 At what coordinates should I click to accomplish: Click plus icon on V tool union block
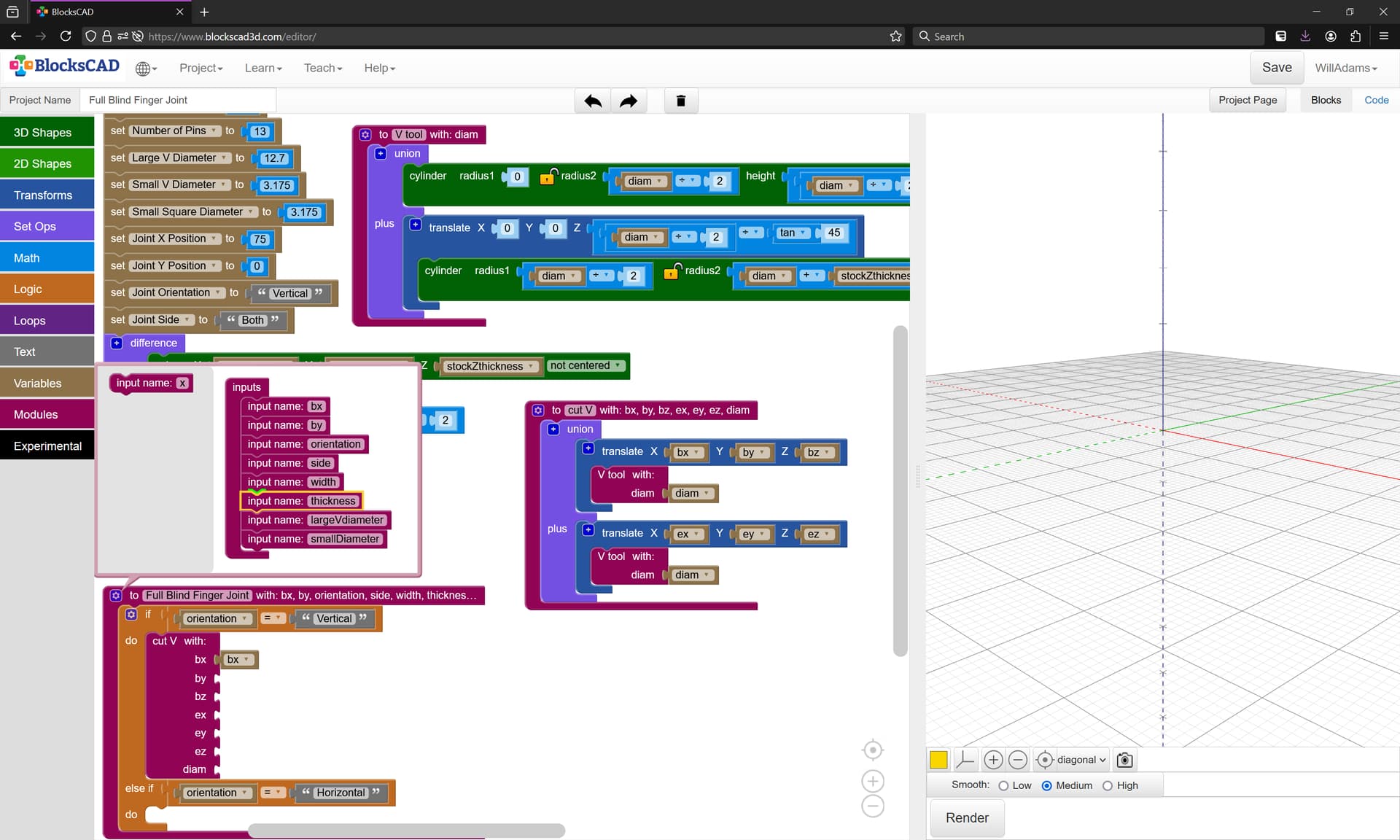[381, 154]
